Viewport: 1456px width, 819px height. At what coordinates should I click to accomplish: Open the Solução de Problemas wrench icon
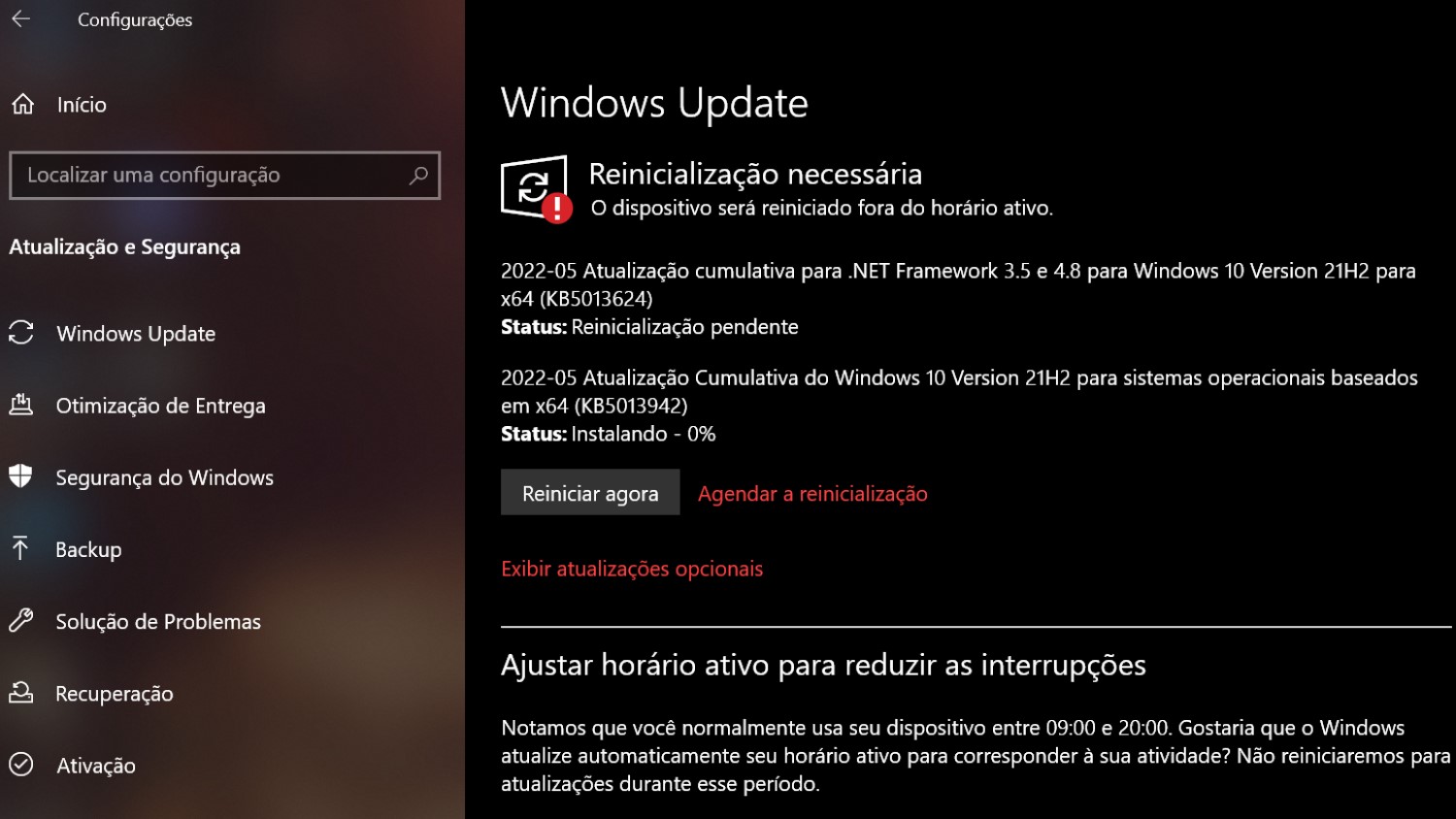[21, 620]
